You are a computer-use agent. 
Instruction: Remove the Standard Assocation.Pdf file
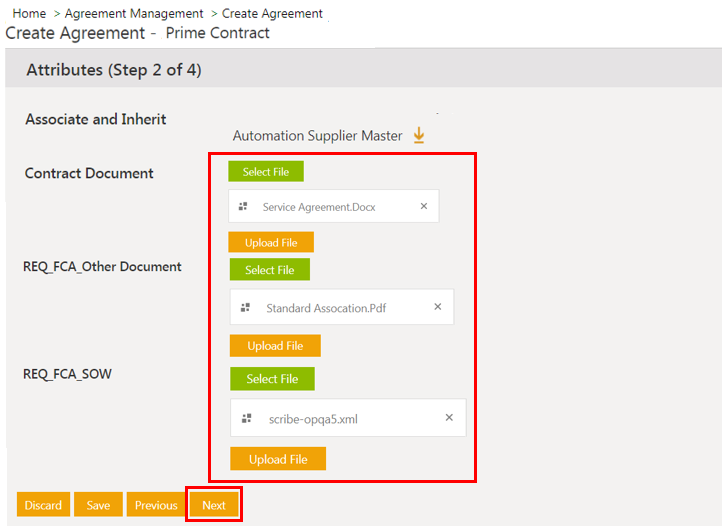tap(437, 307)
